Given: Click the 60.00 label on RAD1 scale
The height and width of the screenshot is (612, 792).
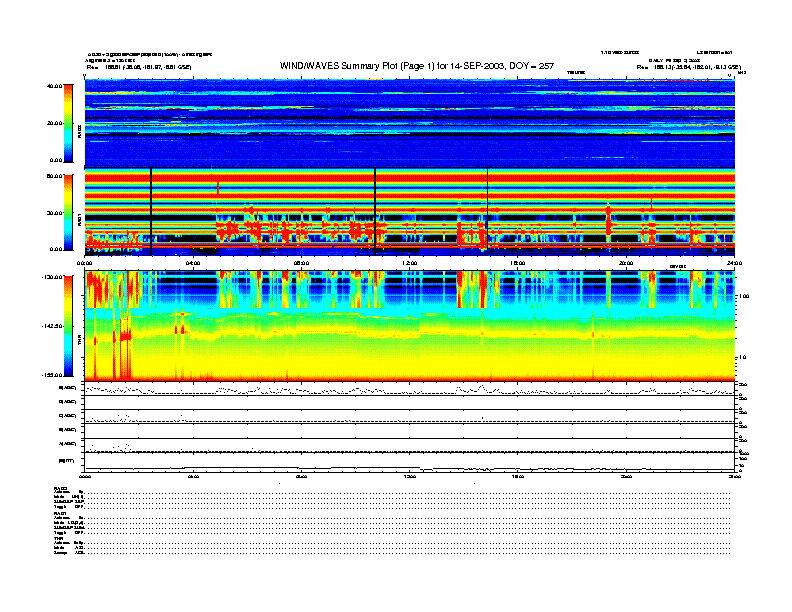Looking at the screenshot, I should tap(55, 176).
